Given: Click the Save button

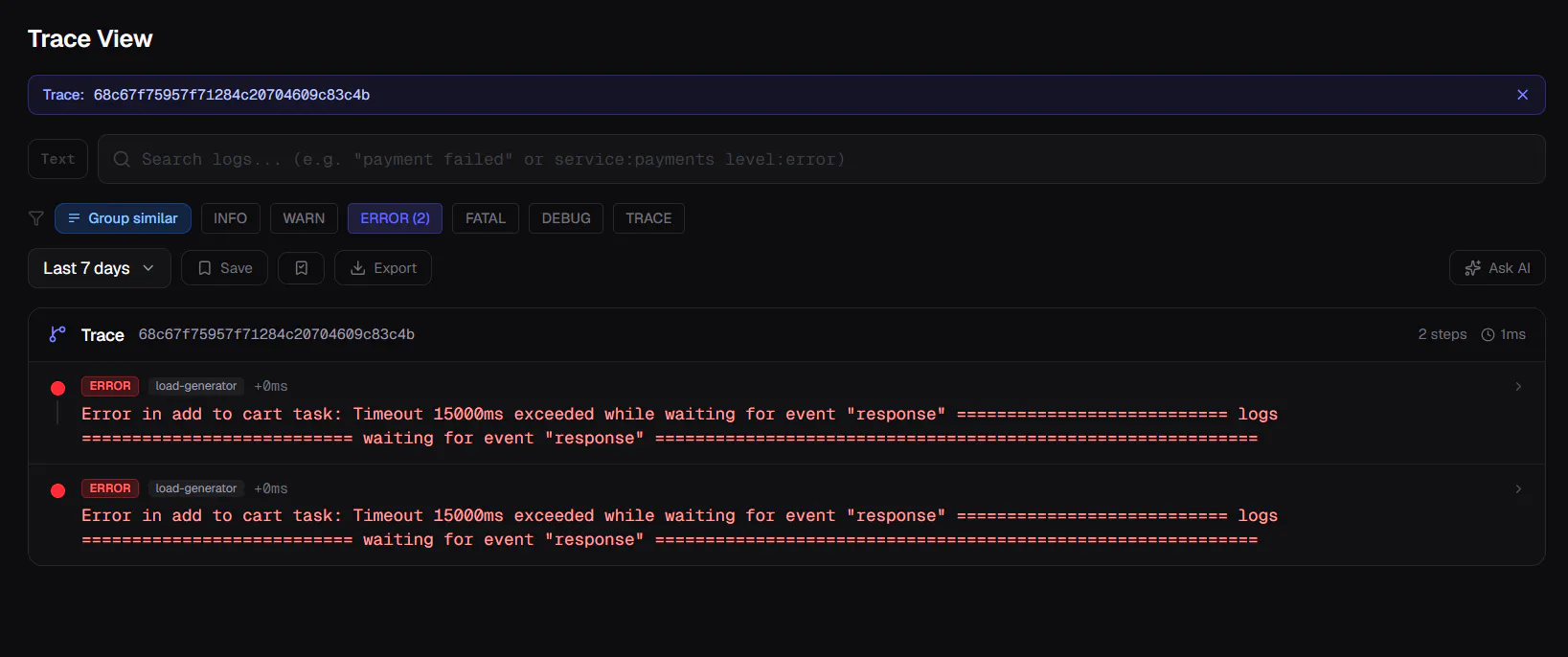Looking at the screenshot, I should coord(224,268).
